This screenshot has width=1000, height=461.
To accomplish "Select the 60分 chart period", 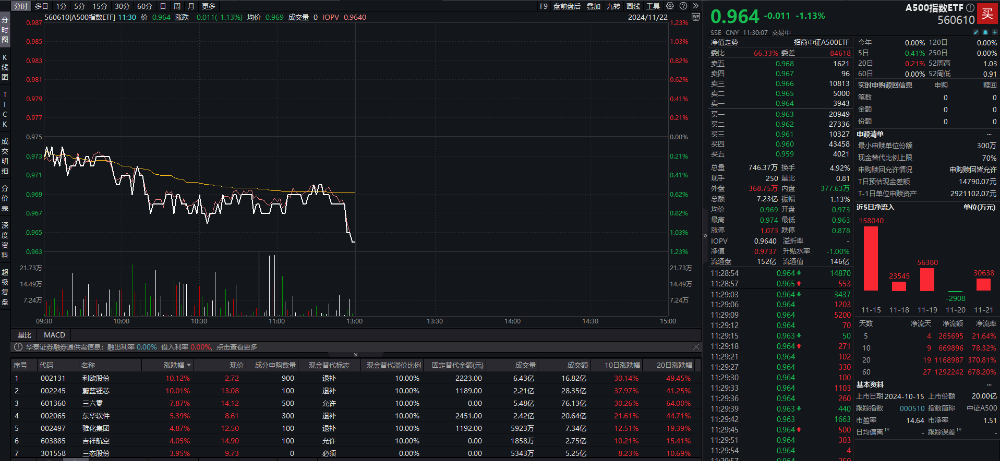I will coord(145,5).
